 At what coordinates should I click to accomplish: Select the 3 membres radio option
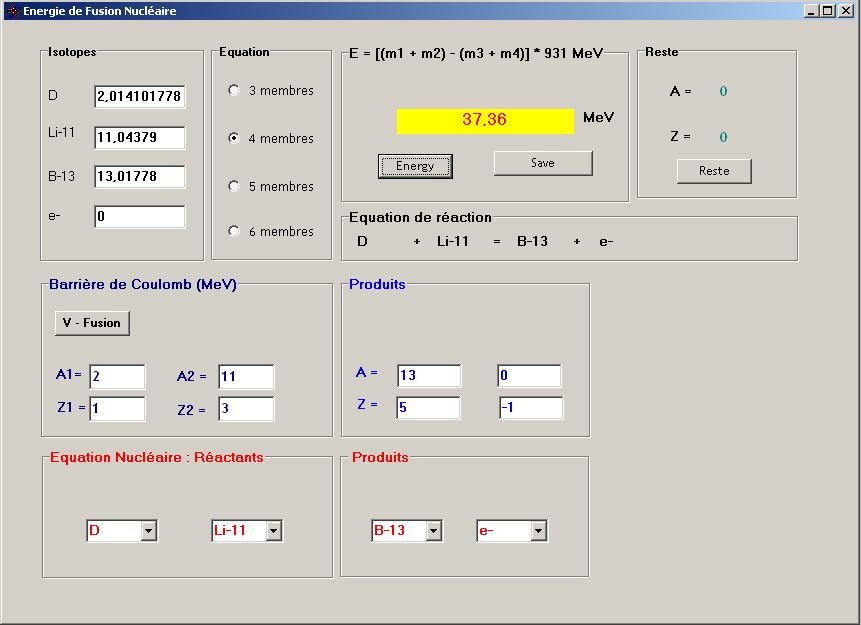tap(234, 90)
